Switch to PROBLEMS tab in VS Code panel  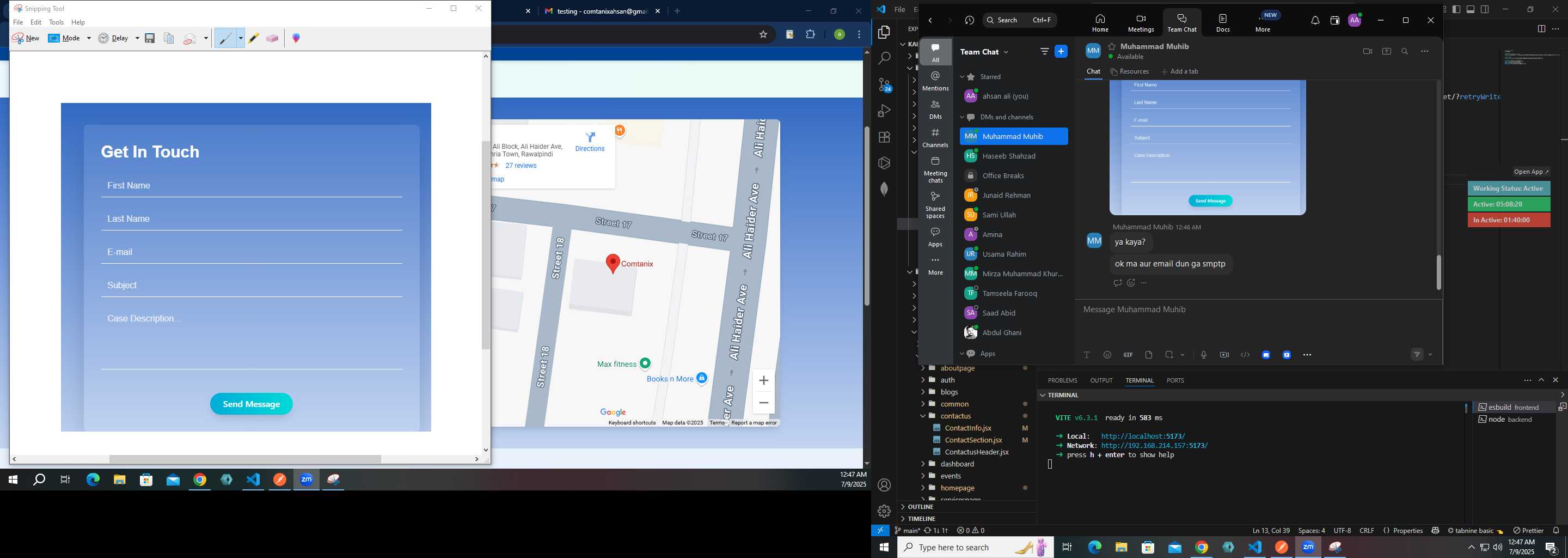coord(1062,380)
